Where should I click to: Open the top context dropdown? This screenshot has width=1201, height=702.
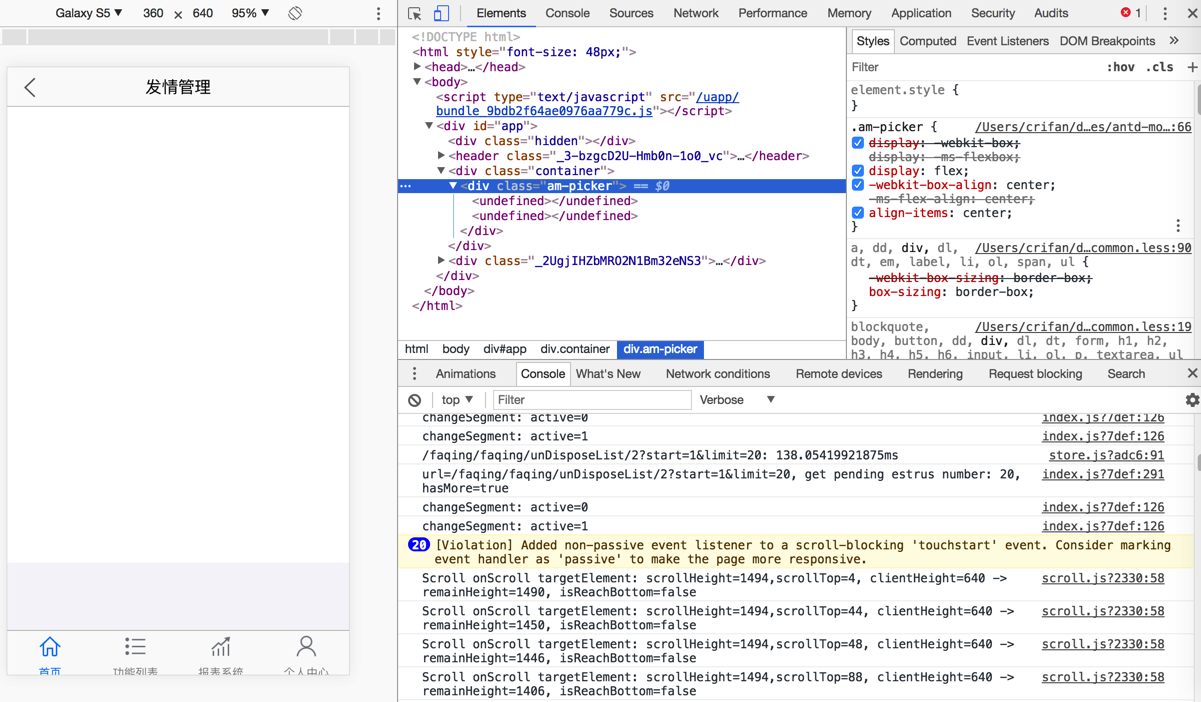point(458,400)
